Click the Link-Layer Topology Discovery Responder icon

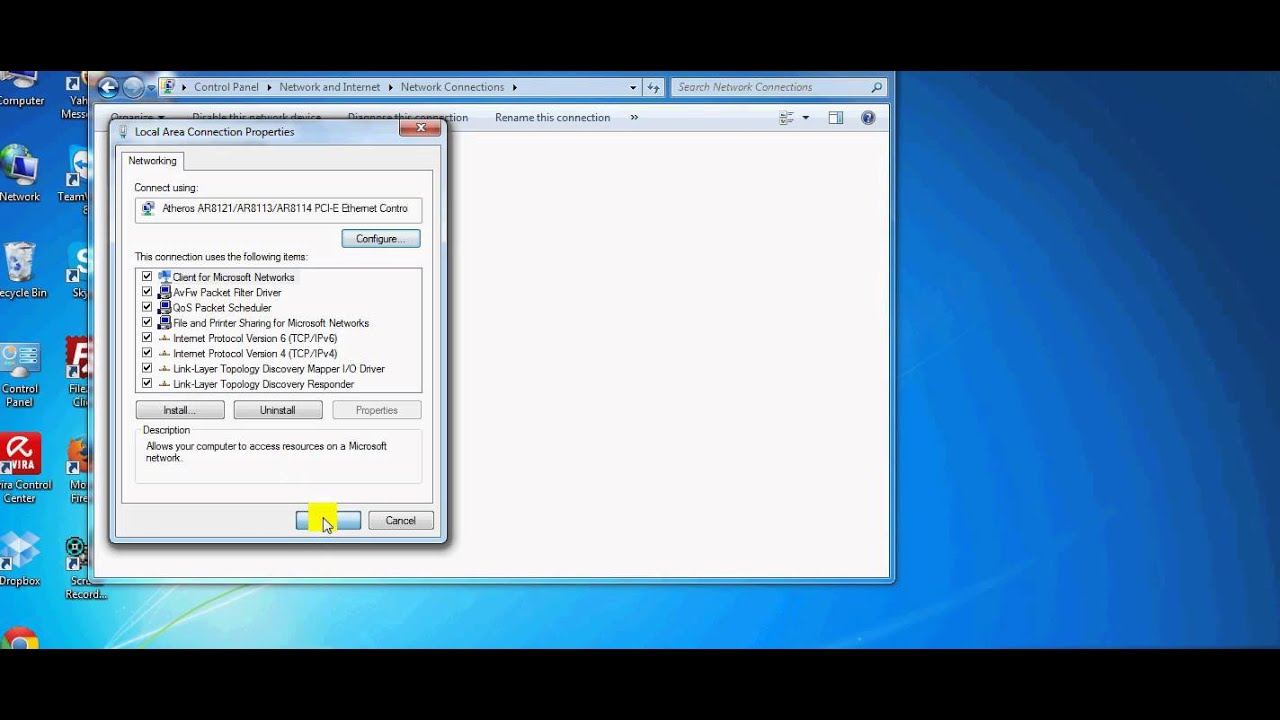[164, 384]
